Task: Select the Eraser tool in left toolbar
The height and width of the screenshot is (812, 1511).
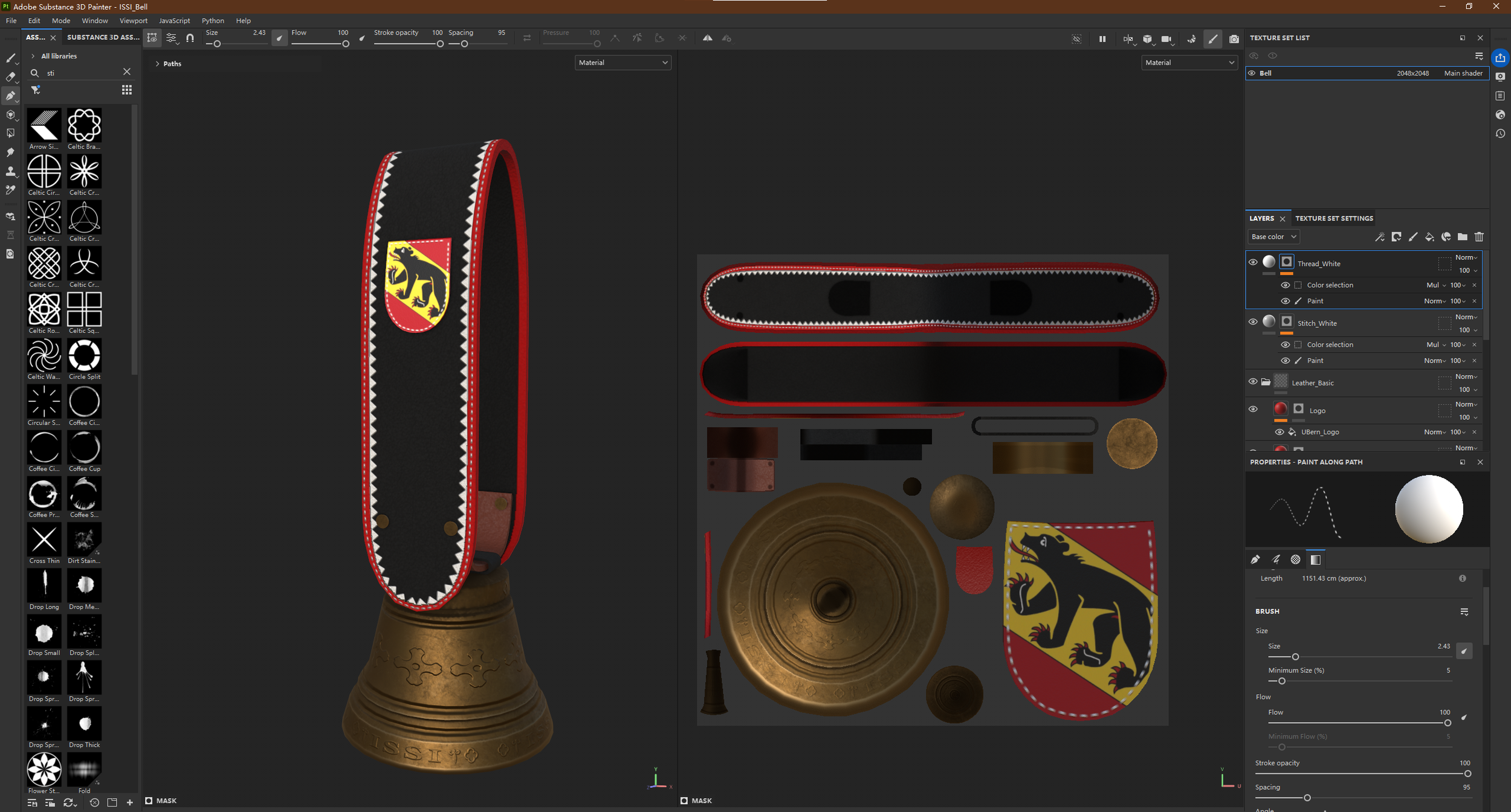Action: tap(10, 77)
